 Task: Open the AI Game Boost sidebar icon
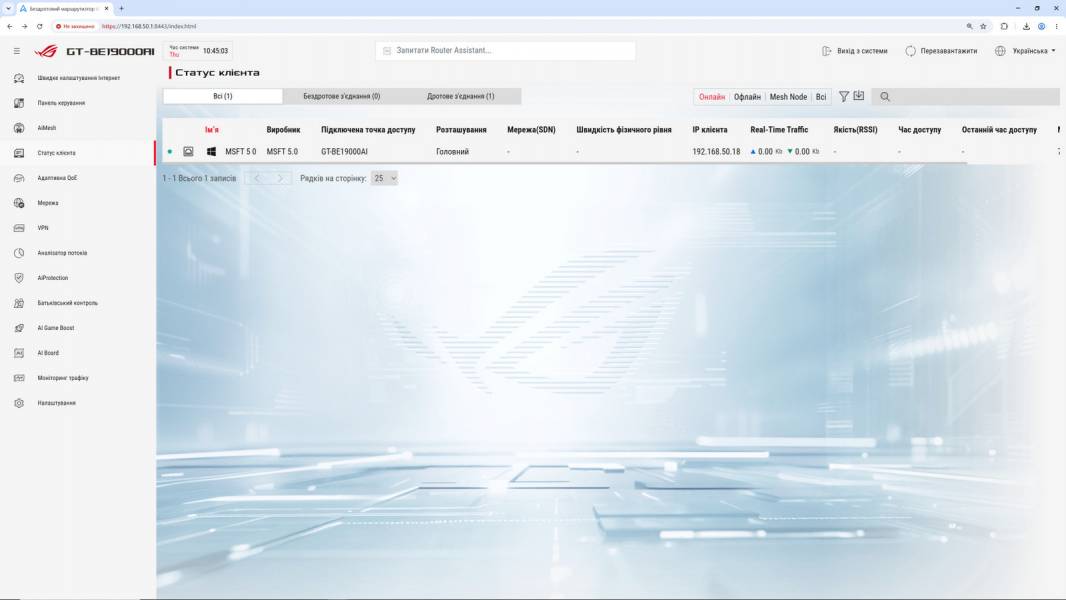(19, 328)
